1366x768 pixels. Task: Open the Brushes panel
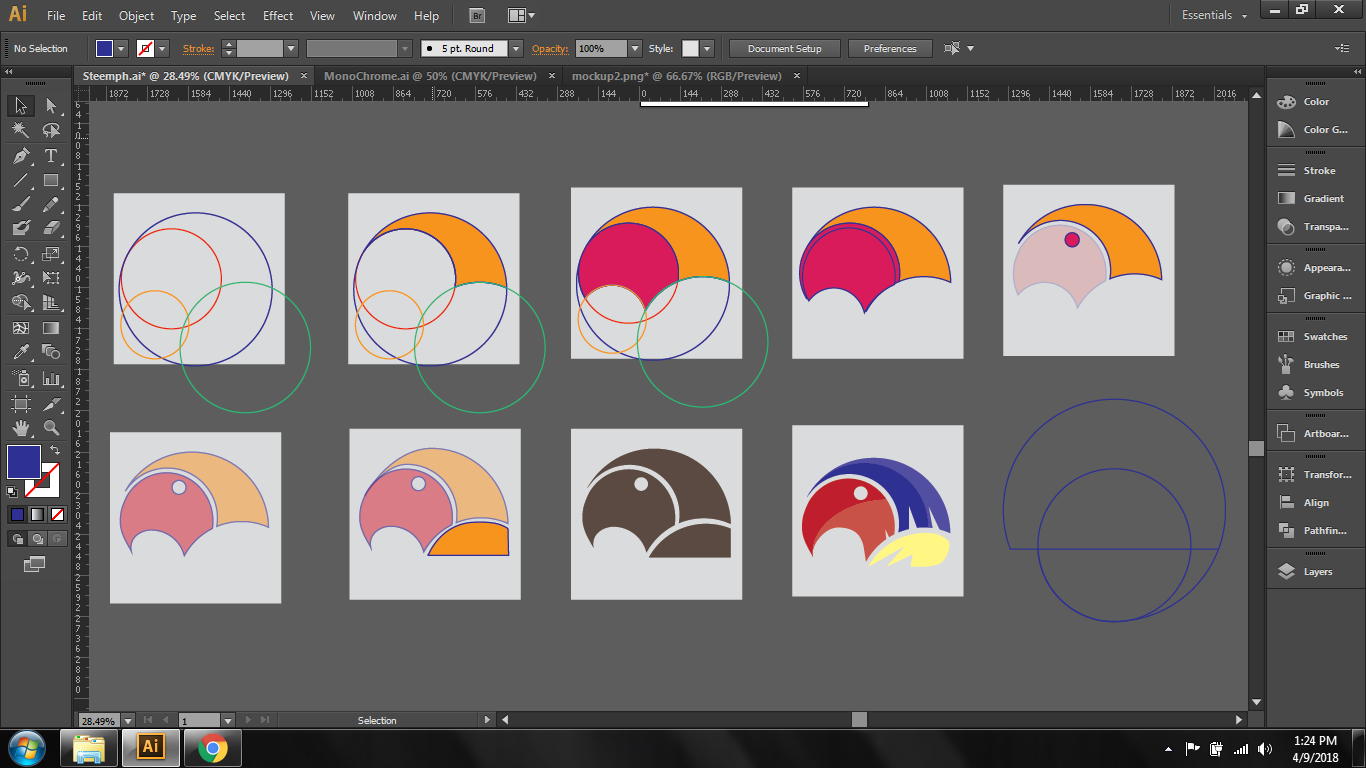pos(1308,365)
